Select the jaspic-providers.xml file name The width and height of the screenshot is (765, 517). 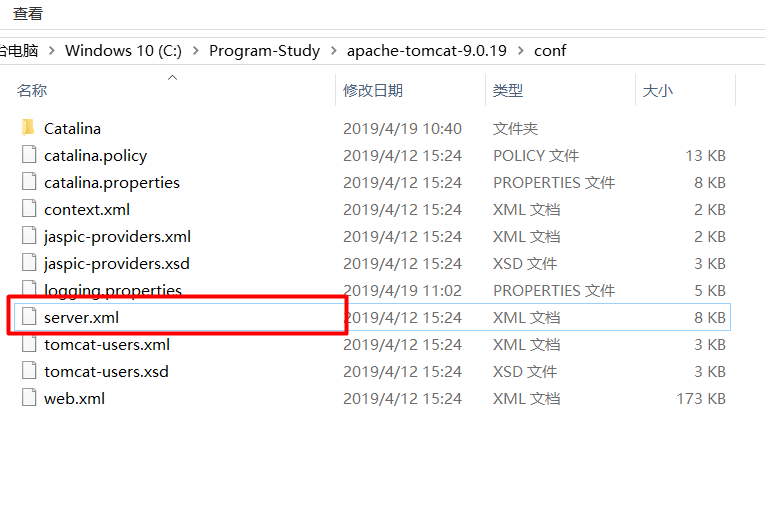(x=117, y=237)
